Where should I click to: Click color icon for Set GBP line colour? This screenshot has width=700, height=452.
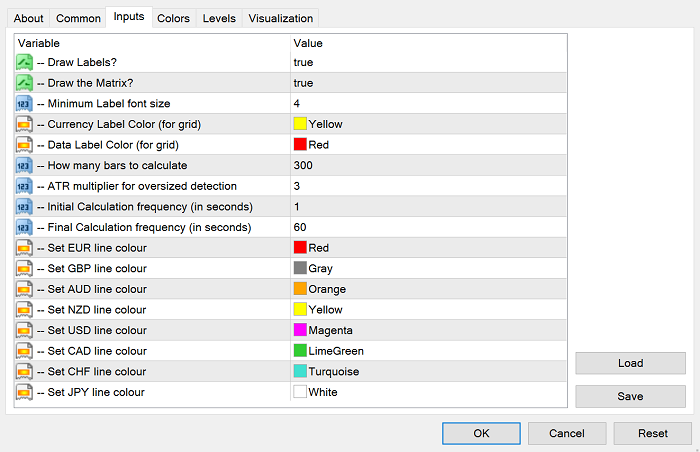pyautogui.click(x=24, y=268)
